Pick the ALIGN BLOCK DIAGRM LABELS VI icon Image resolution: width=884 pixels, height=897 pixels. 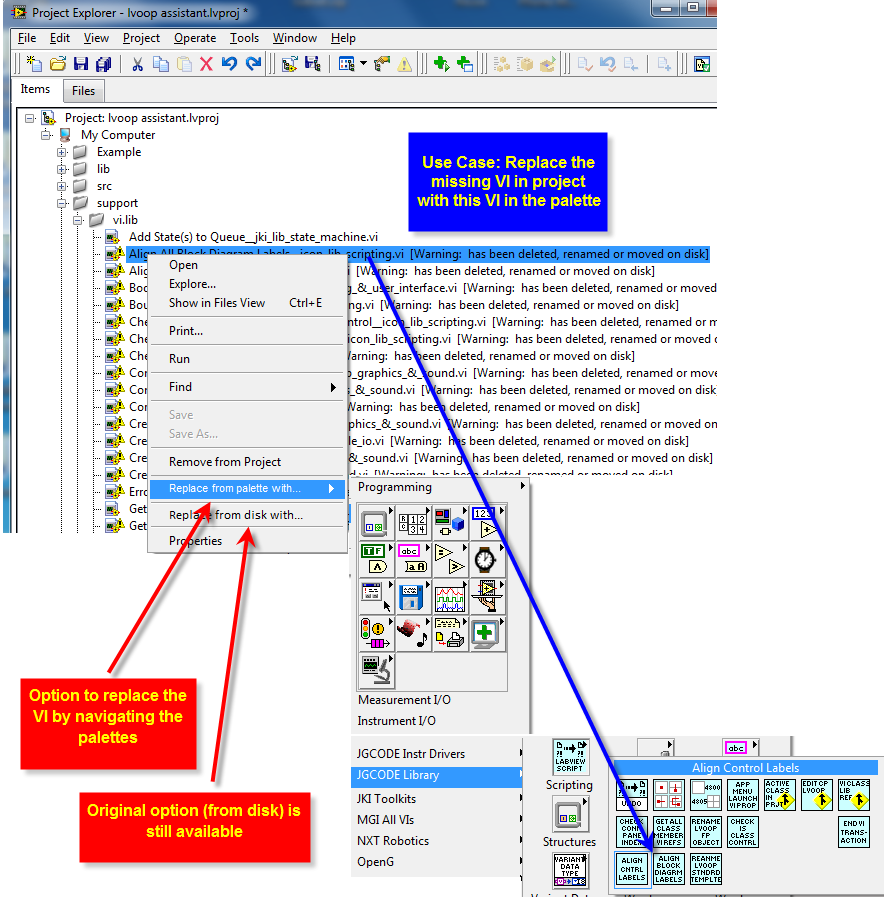(x=669, y=869)
